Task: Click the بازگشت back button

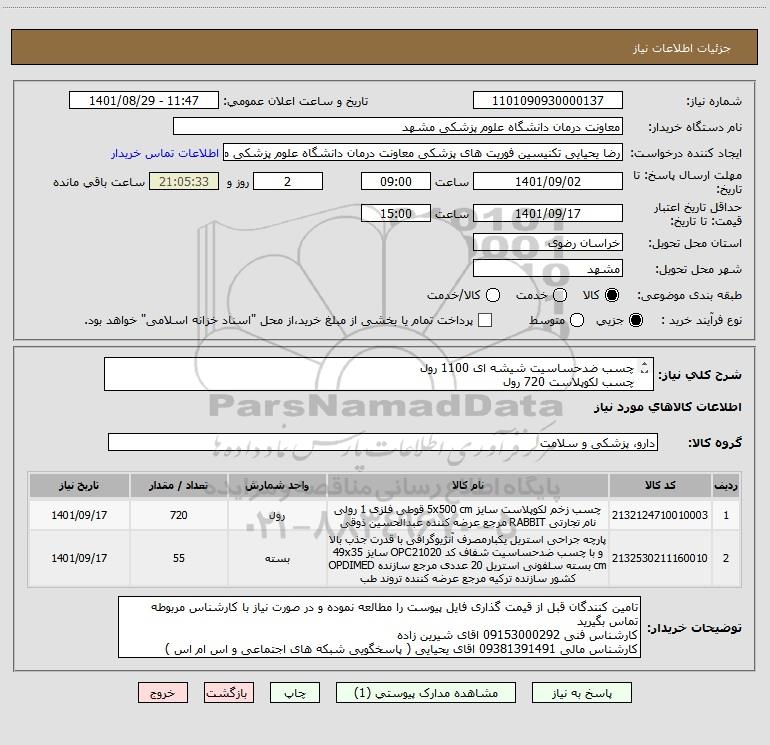Action: click(229, 692)
